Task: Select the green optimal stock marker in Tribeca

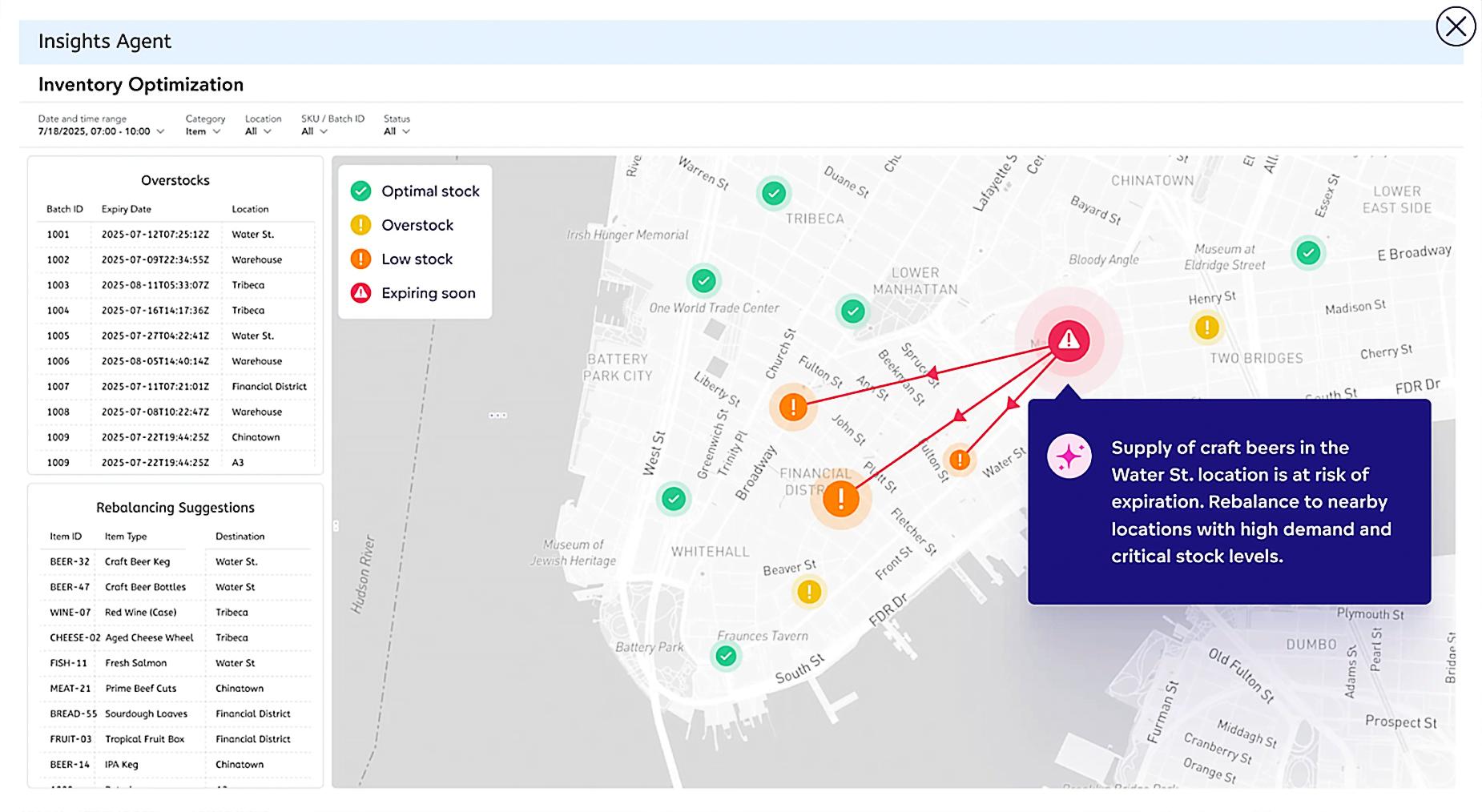Action: pyautogui.click(x=773, y=193)
